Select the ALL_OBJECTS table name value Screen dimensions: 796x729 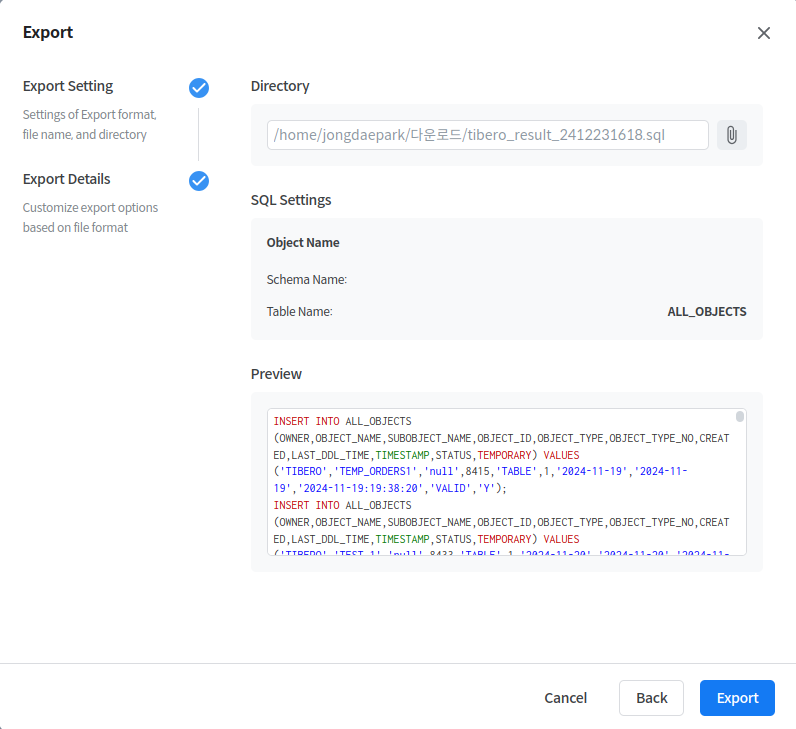tap(707, 312)
